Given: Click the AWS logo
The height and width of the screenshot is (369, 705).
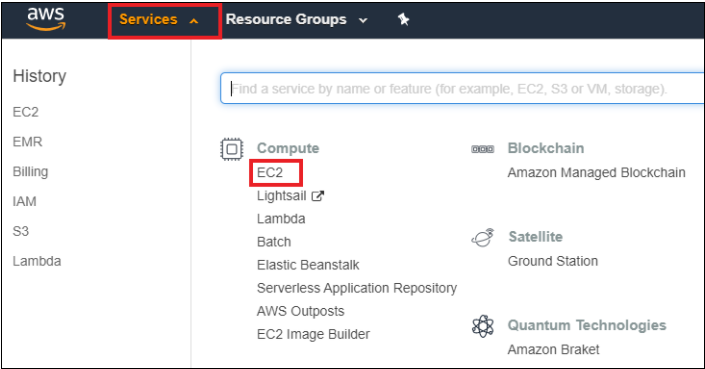Looking at the screenshot, I should (46, 19).
